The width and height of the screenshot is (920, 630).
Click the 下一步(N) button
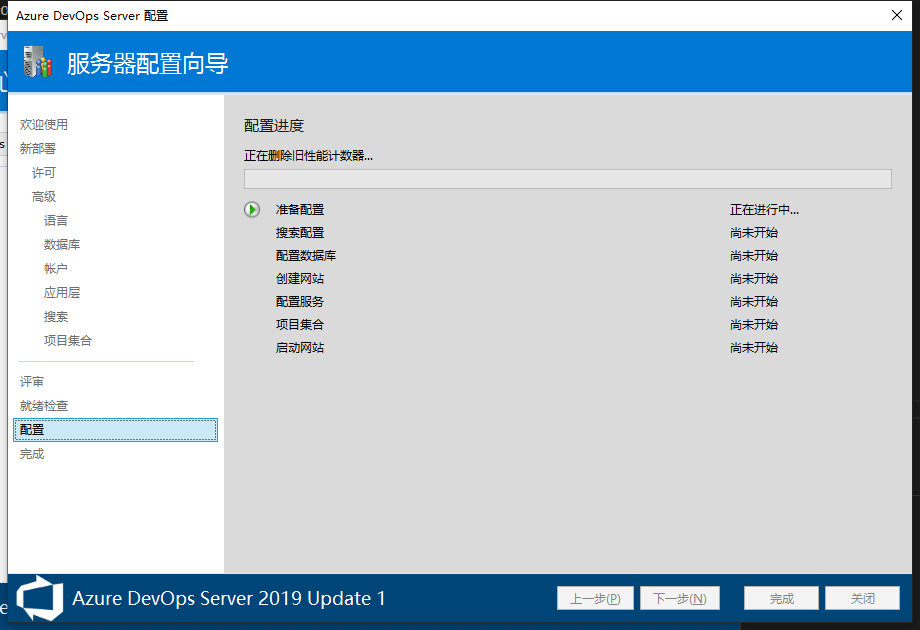pyautogui.click(x=679, y=598)
